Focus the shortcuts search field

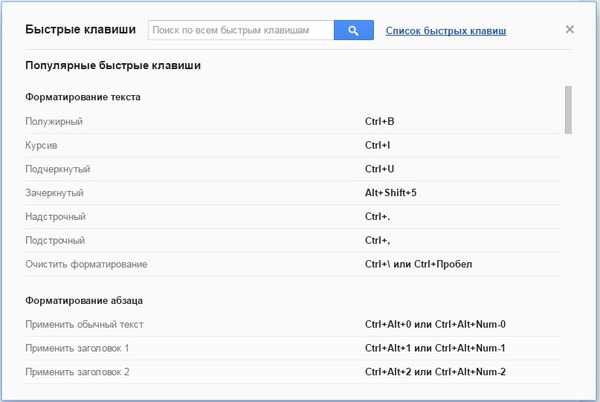coord(241,30)
